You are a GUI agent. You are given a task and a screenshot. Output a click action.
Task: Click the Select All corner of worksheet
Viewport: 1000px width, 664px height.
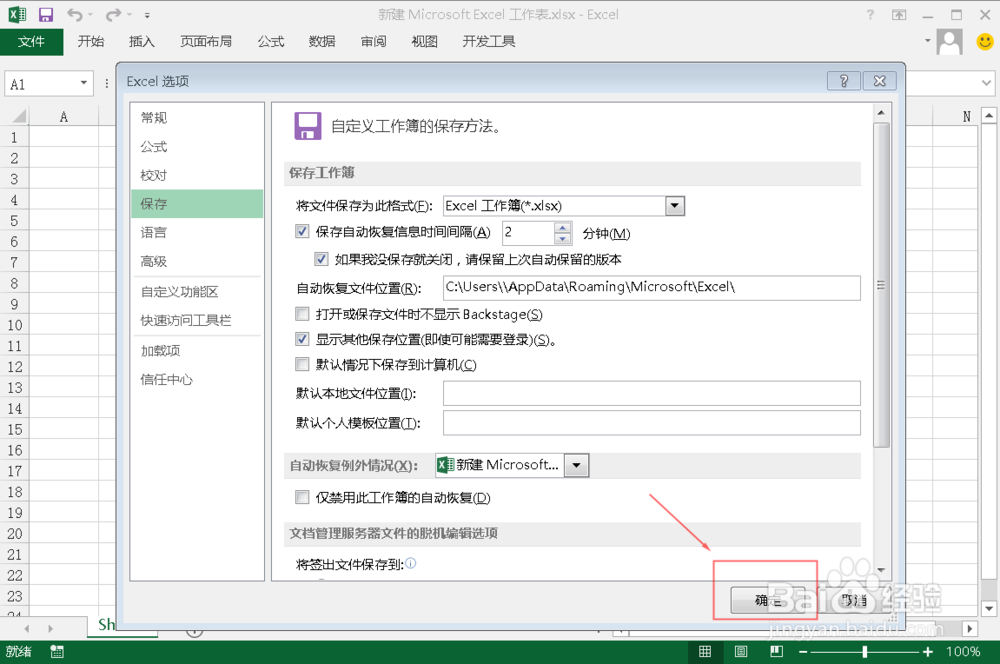(19, 116)
